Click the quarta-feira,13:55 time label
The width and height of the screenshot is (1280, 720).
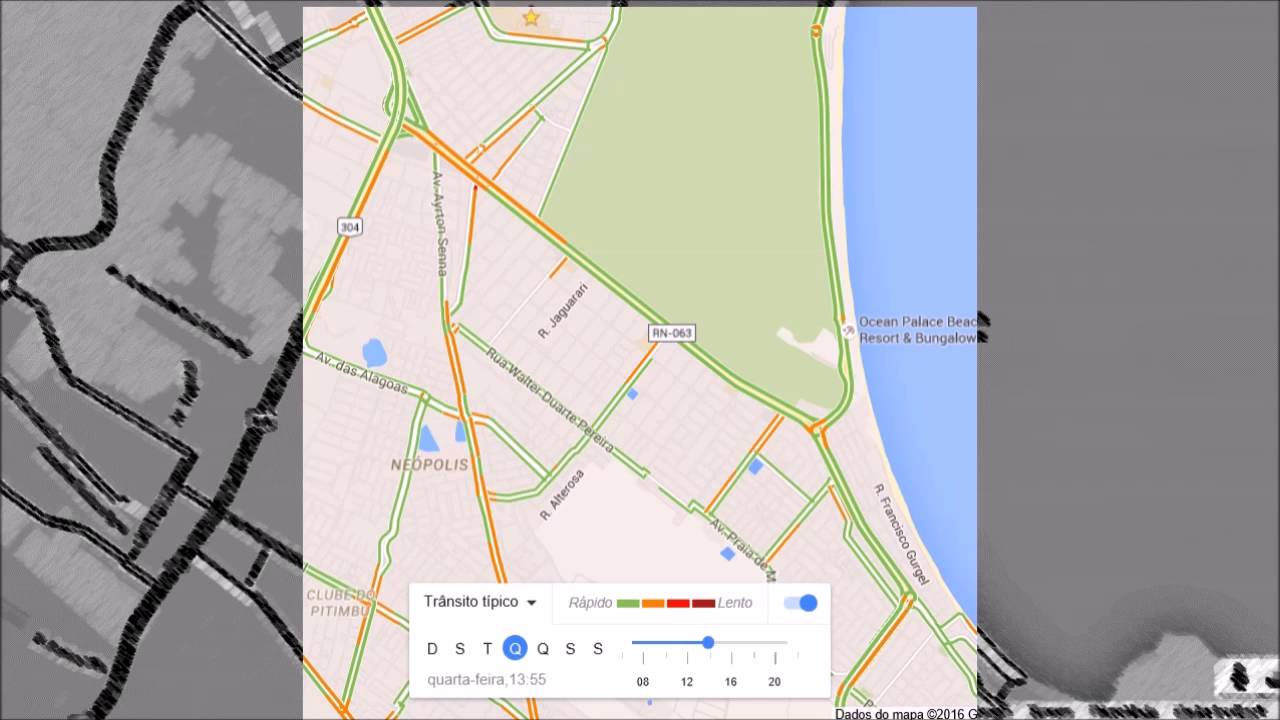(x=486, y=680)
